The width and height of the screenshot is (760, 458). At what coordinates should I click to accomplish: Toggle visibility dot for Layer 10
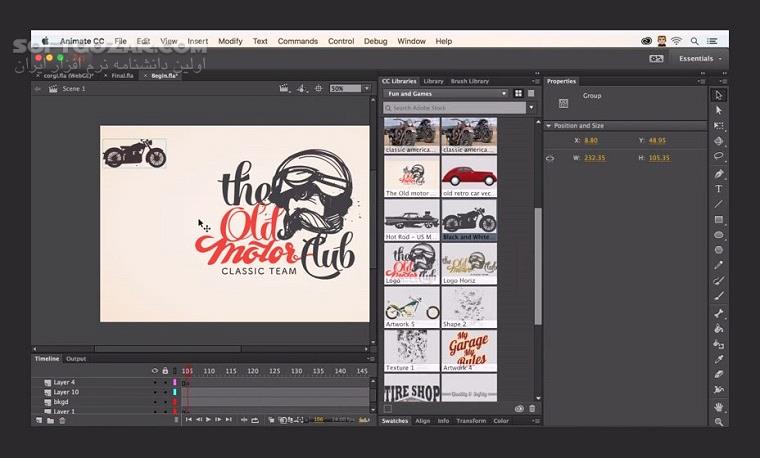pyautogui.click(x=155, y=392)
